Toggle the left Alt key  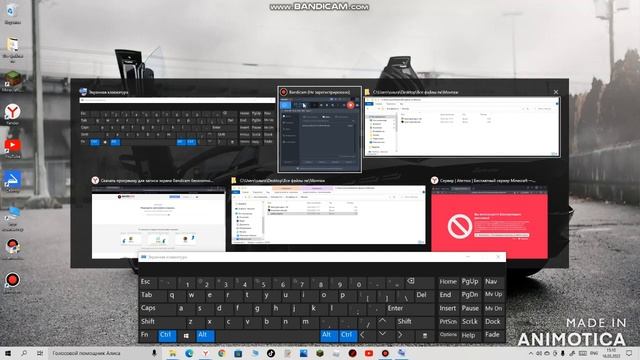pyautogui.click(x=205, y=336)
